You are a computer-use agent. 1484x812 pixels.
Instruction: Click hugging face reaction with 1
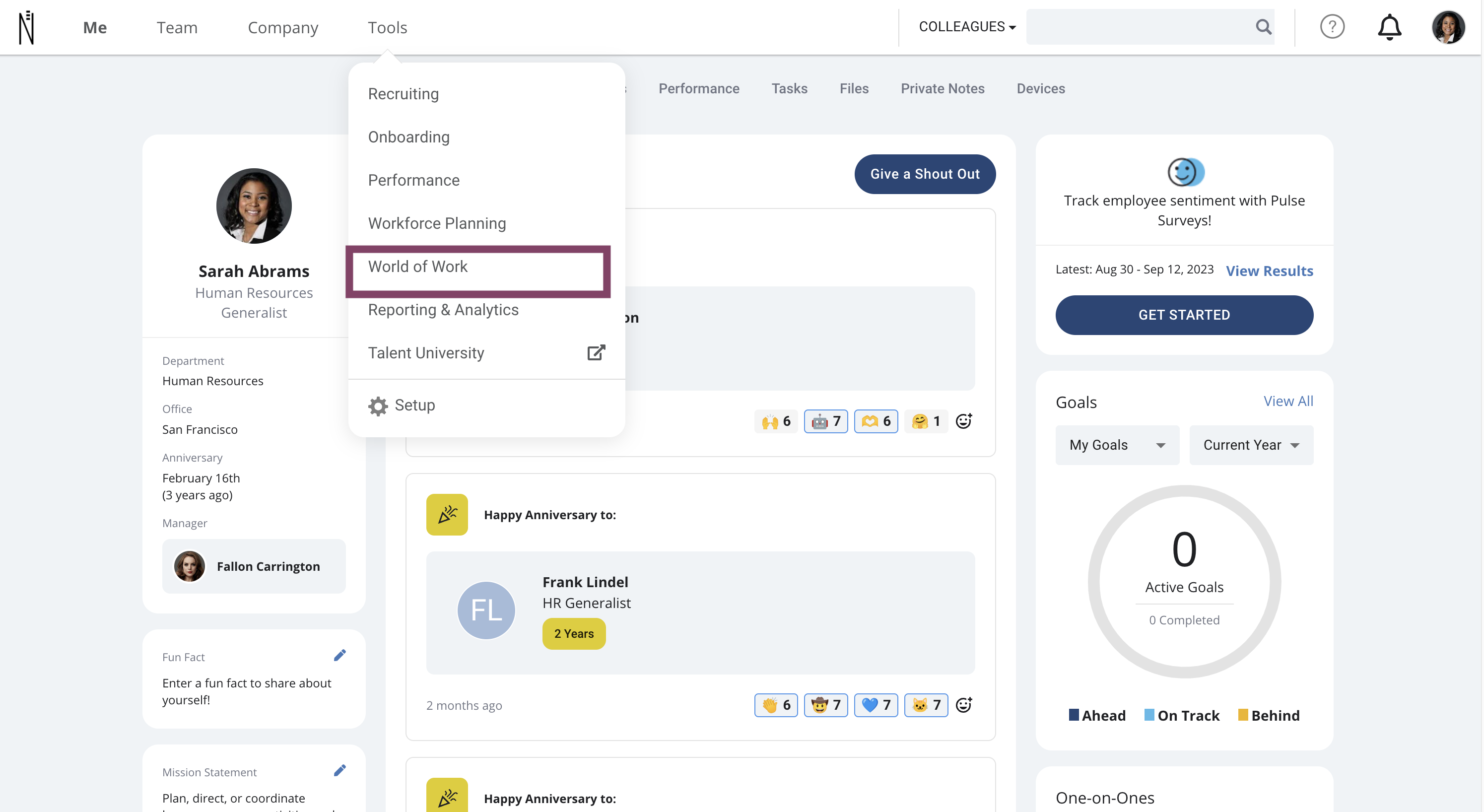(926, 421)
